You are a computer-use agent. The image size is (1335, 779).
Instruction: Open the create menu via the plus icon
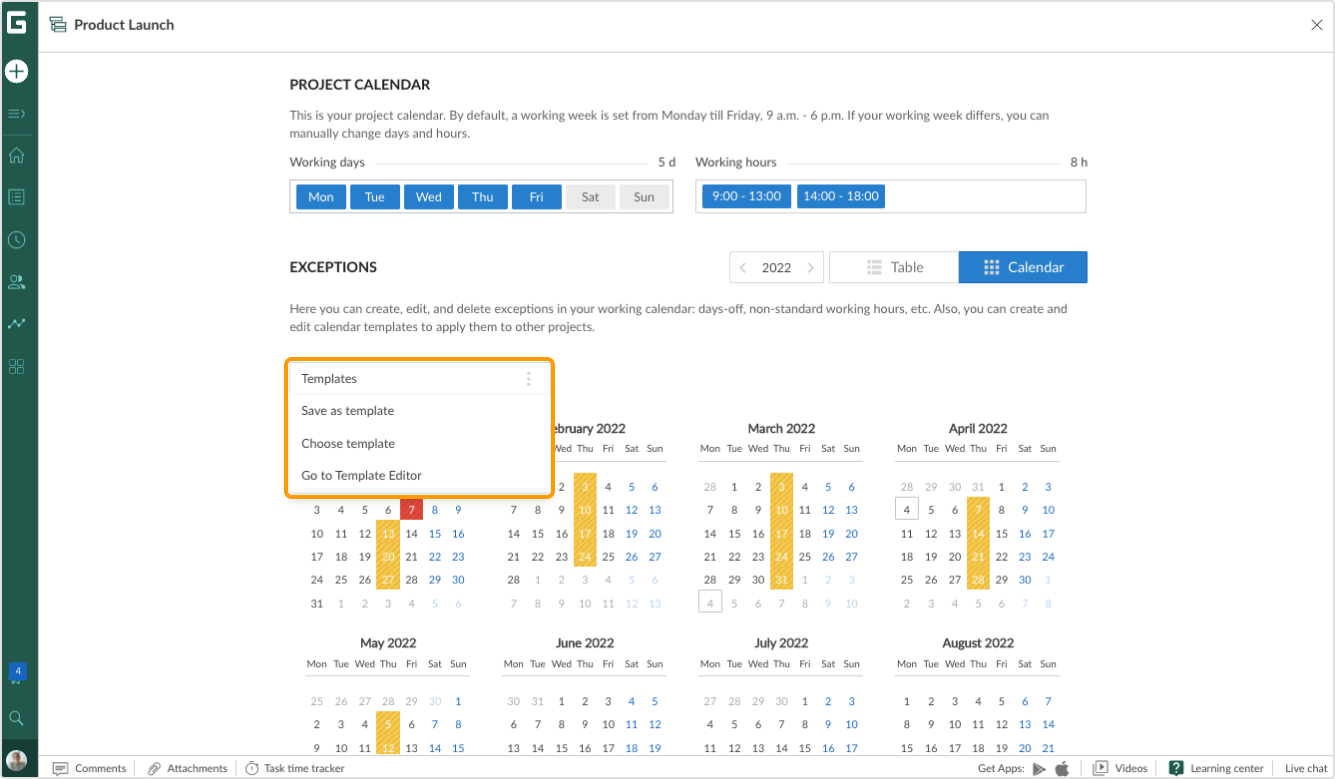click(17, 71)
